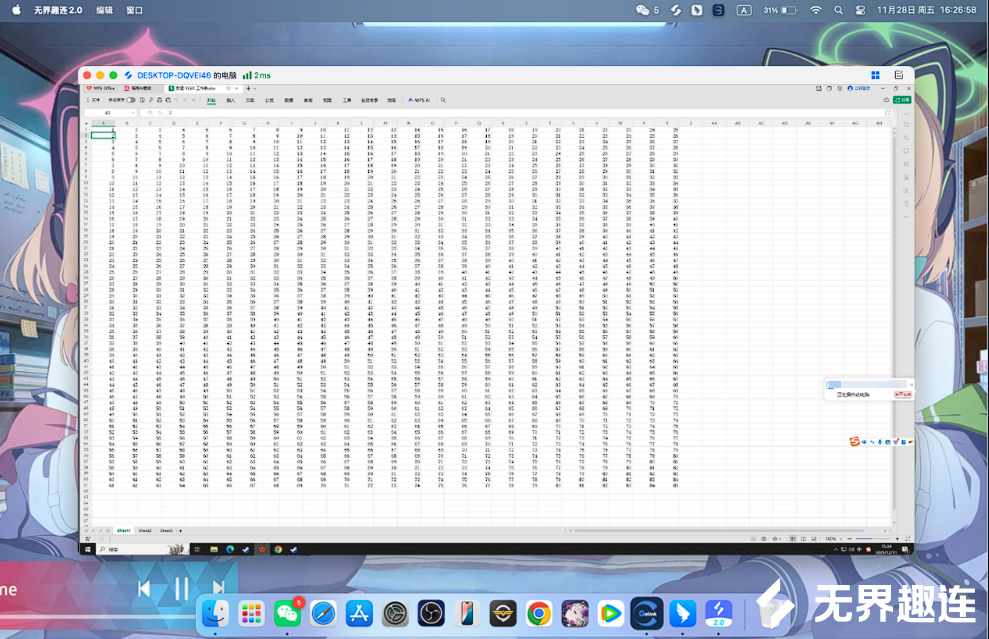Open the File menu dropdown in WPS
Image resolution: width=989 pixels, height=639 pixels.
point(93,100)
